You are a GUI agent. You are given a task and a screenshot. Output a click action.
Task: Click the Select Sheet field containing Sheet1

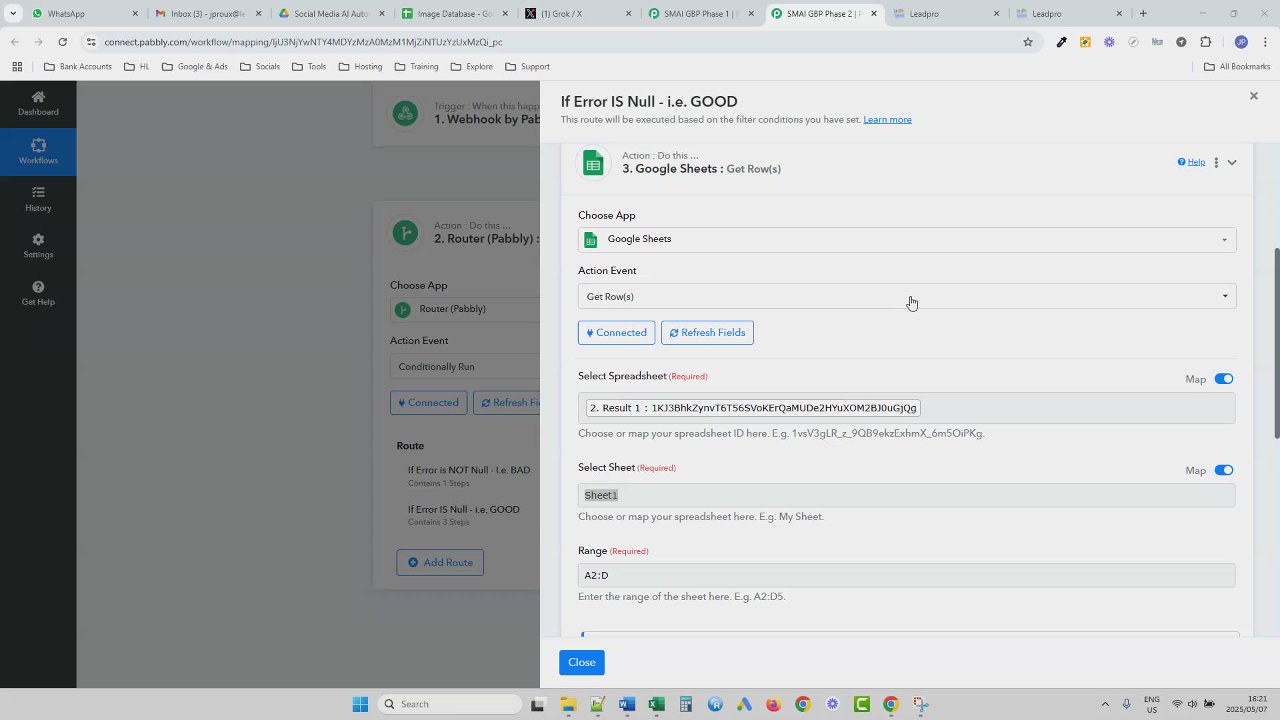(906, 495)
